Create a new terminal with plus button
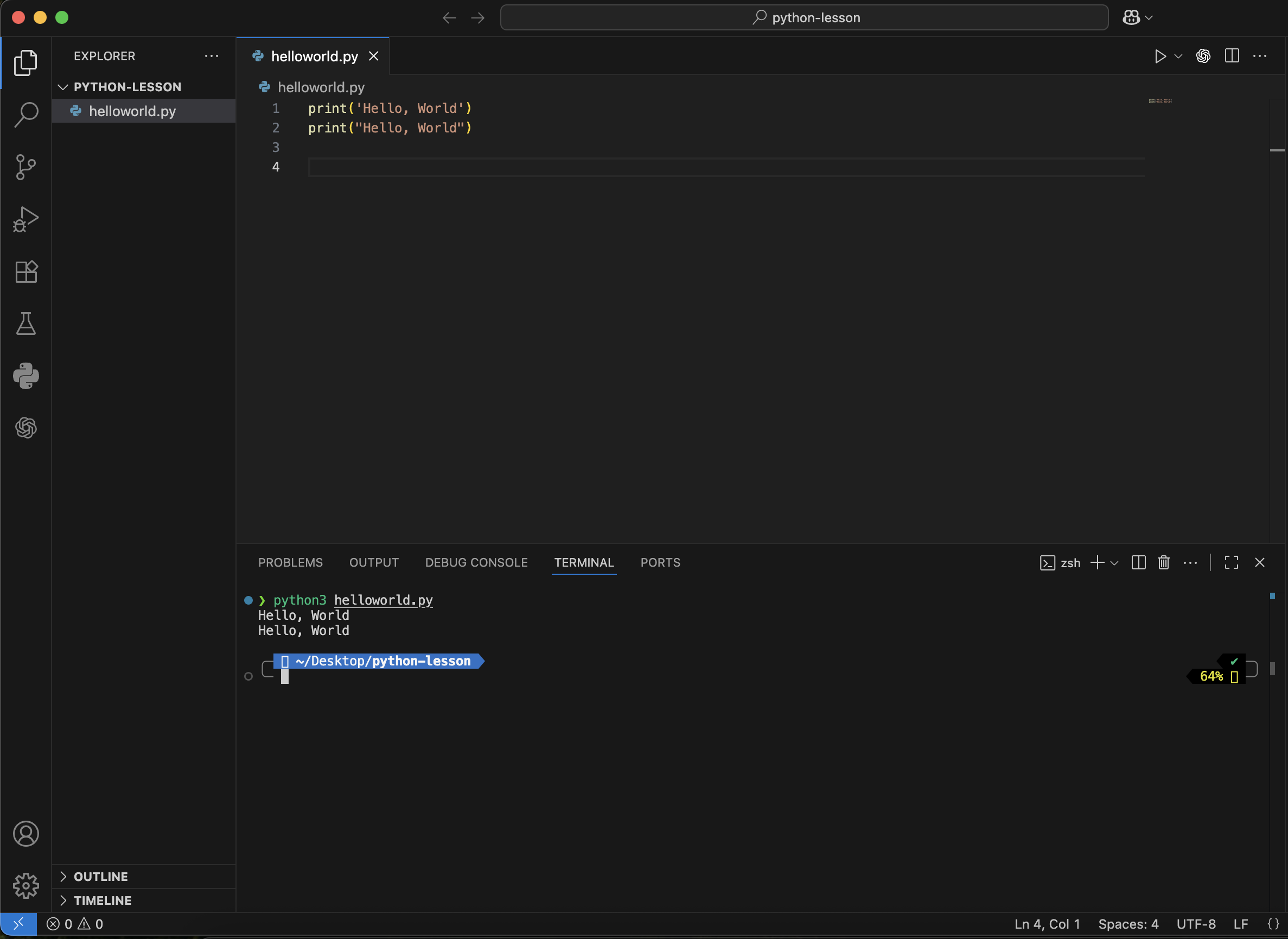This screenshot has height=939, width=1288. [1097, 562]
